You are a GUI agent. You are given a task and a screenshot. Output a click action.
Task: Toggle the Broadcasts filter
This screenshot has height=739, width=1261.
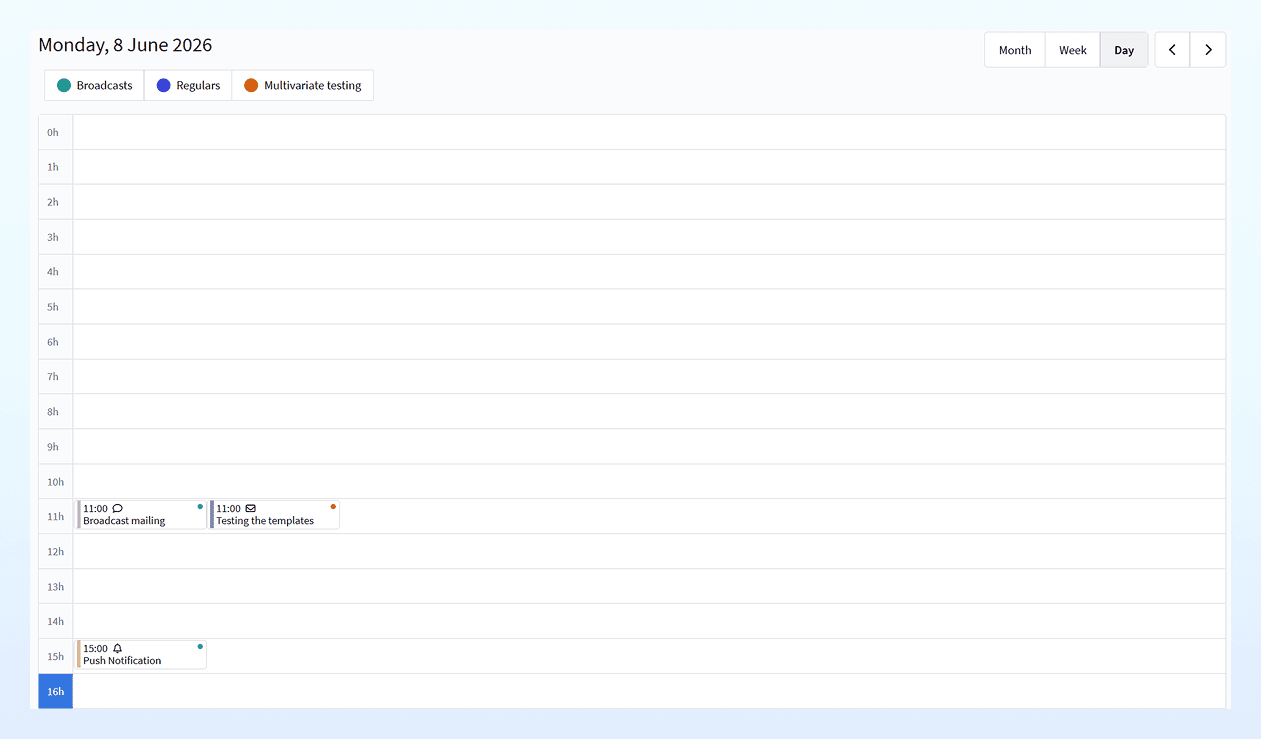click(x=94, y=85)
